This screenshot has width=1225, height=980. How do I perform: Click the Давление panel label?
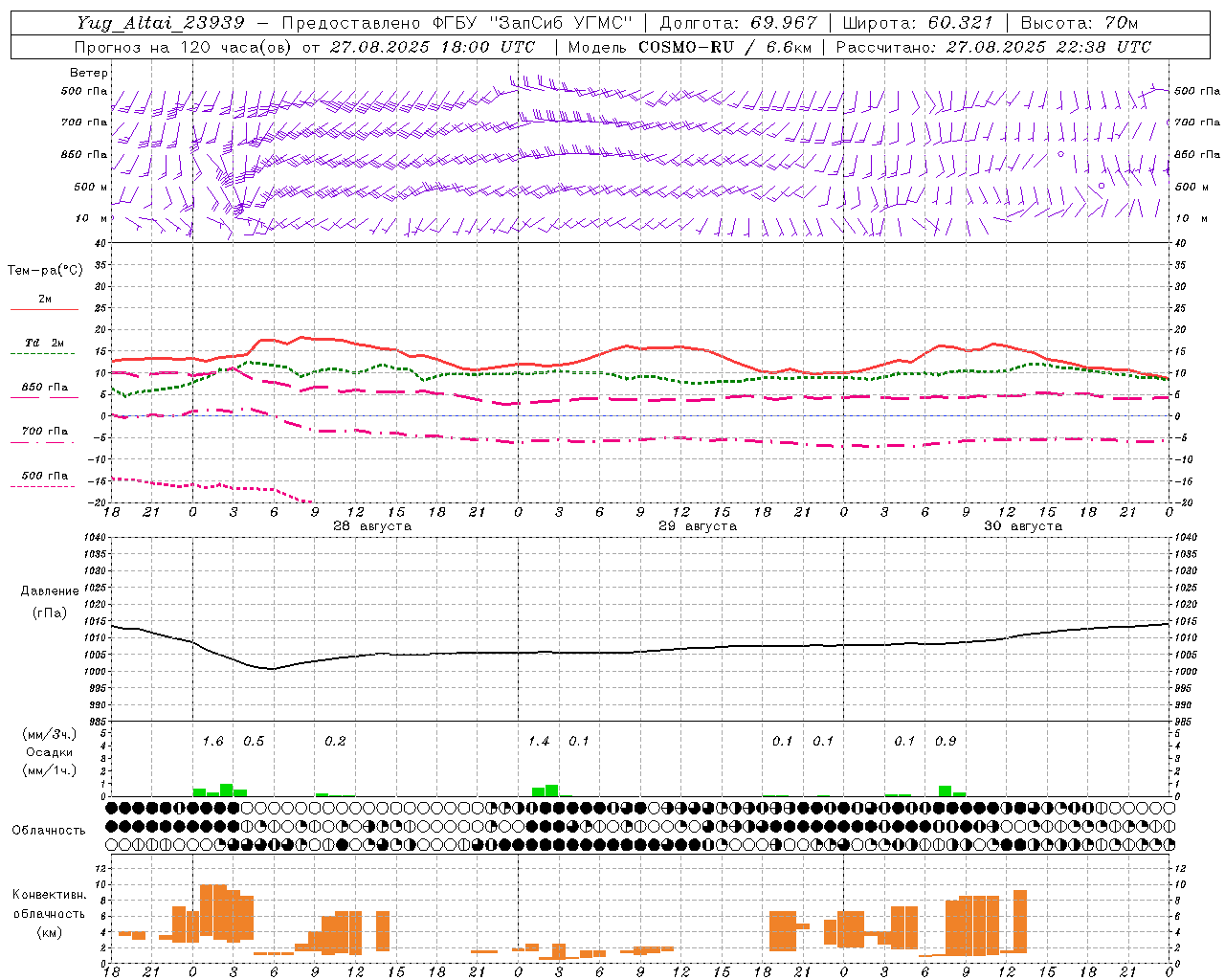(x=50, y=591)
